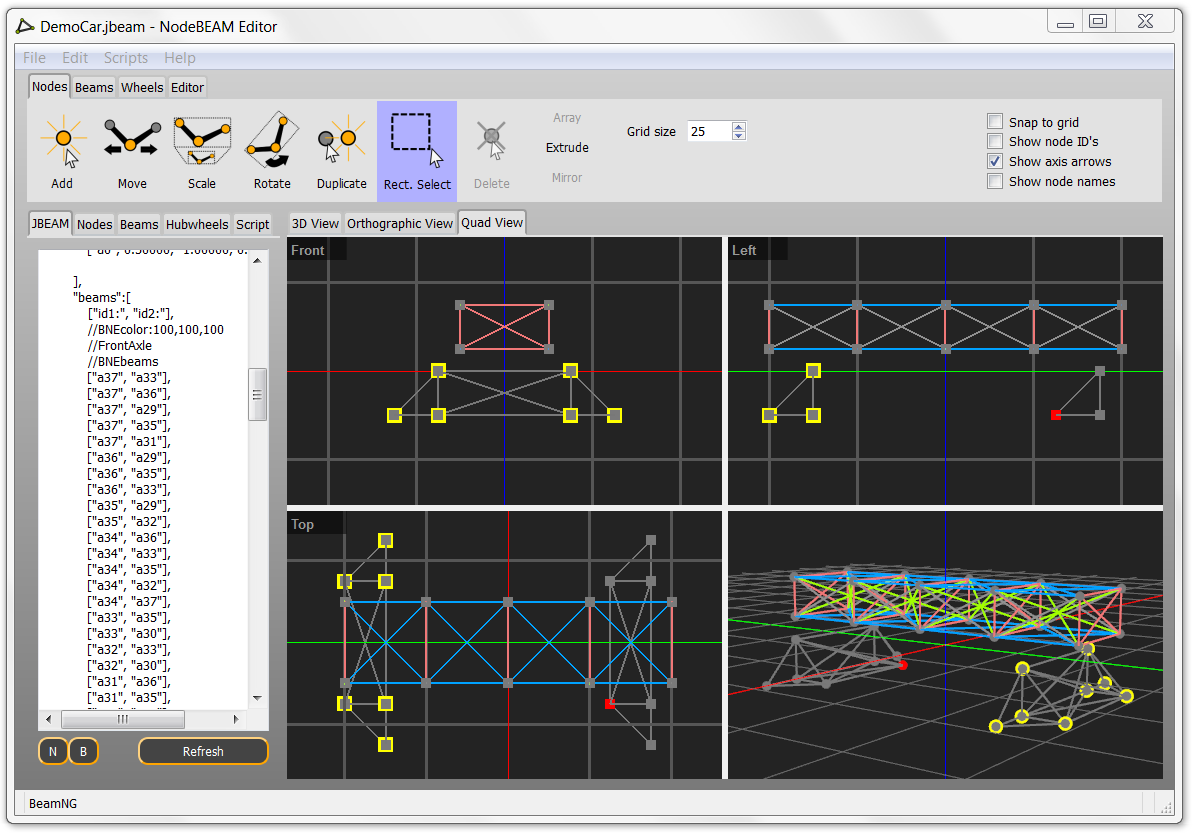Open the JBEAM side panel tab

pyautogui.click(x=50, y=224)
